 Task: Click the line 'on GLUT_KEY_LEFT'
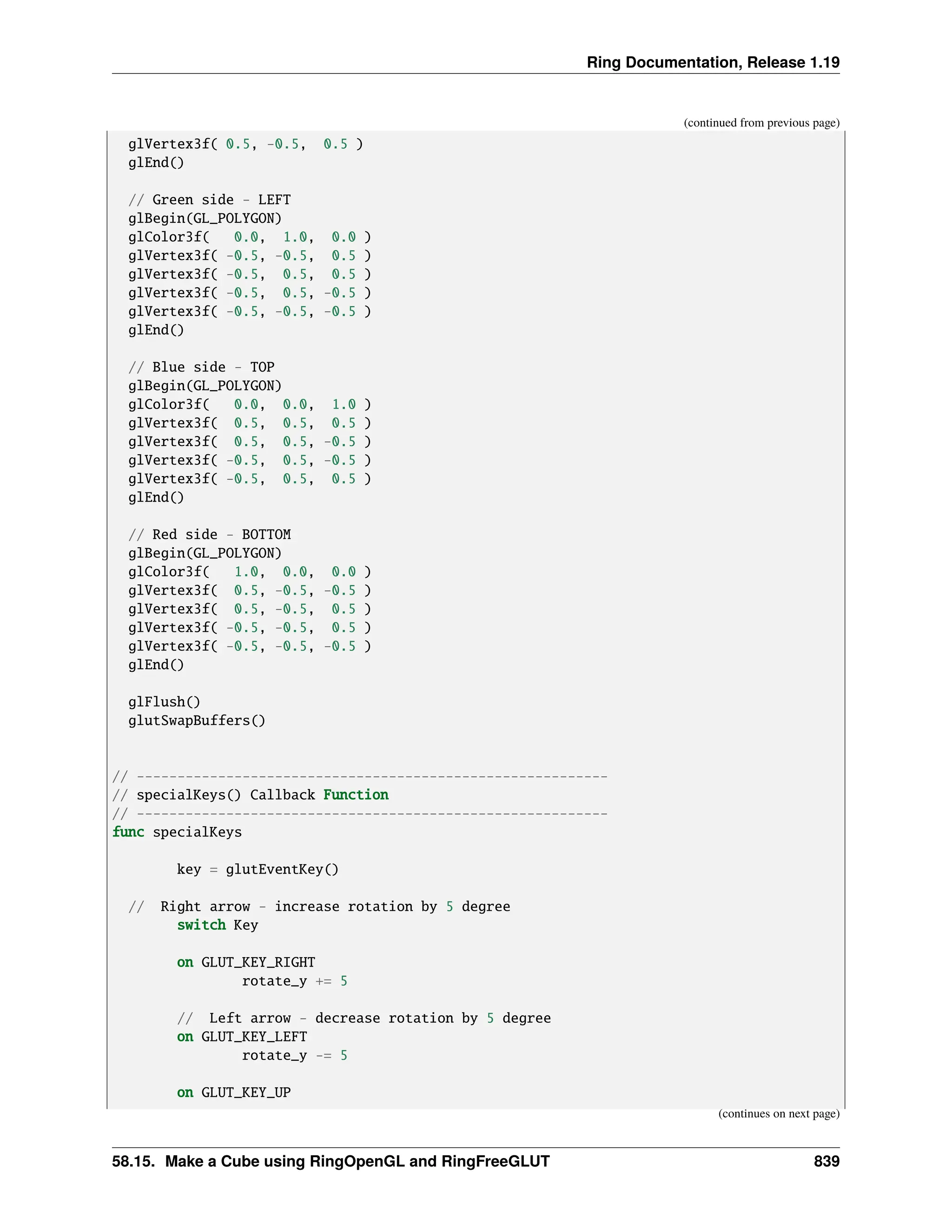point(242,1037)
